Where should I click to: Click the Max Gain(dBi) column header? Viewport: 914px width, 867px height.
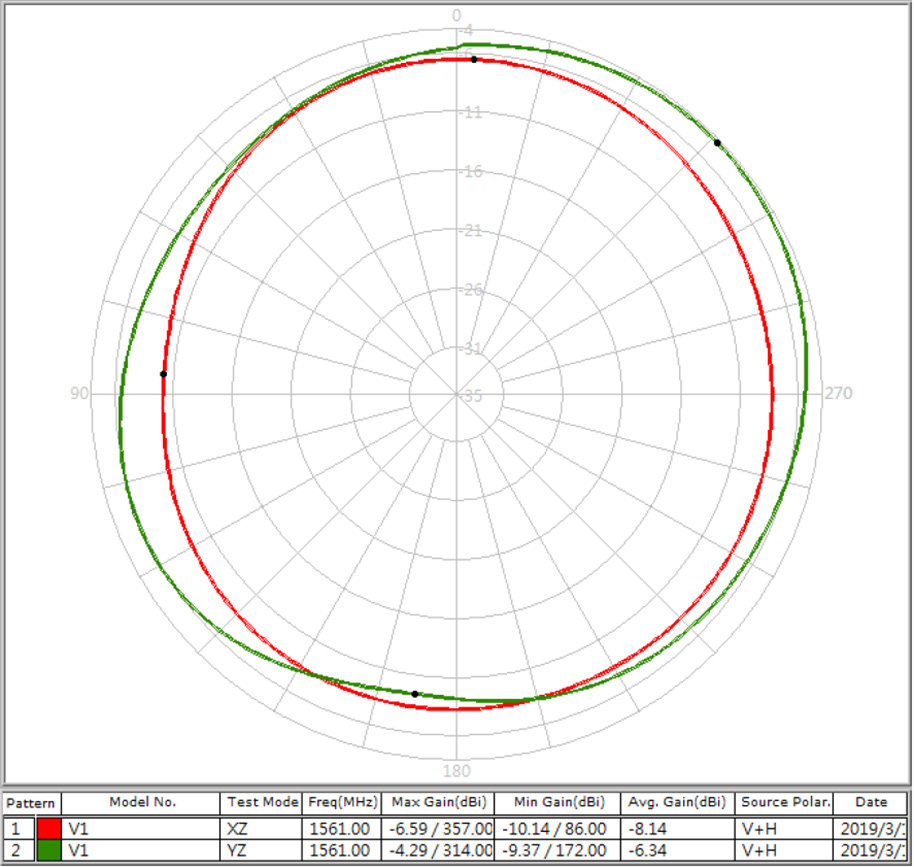click(x=439, y=802)
